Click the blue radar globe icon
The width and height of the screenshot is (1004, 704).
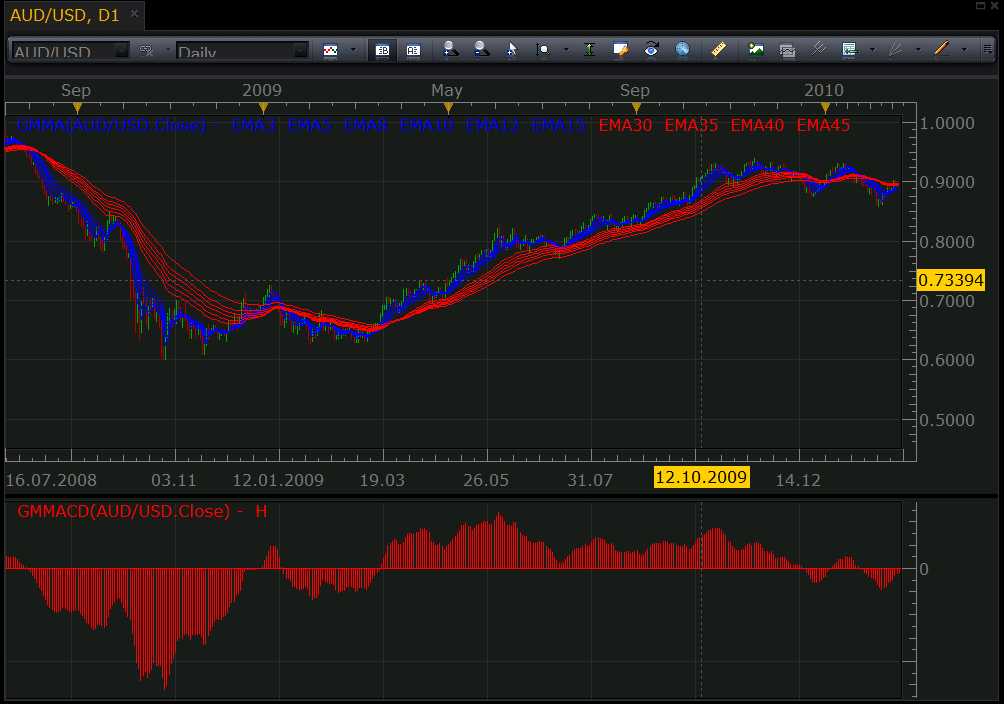tap(683, 49)
